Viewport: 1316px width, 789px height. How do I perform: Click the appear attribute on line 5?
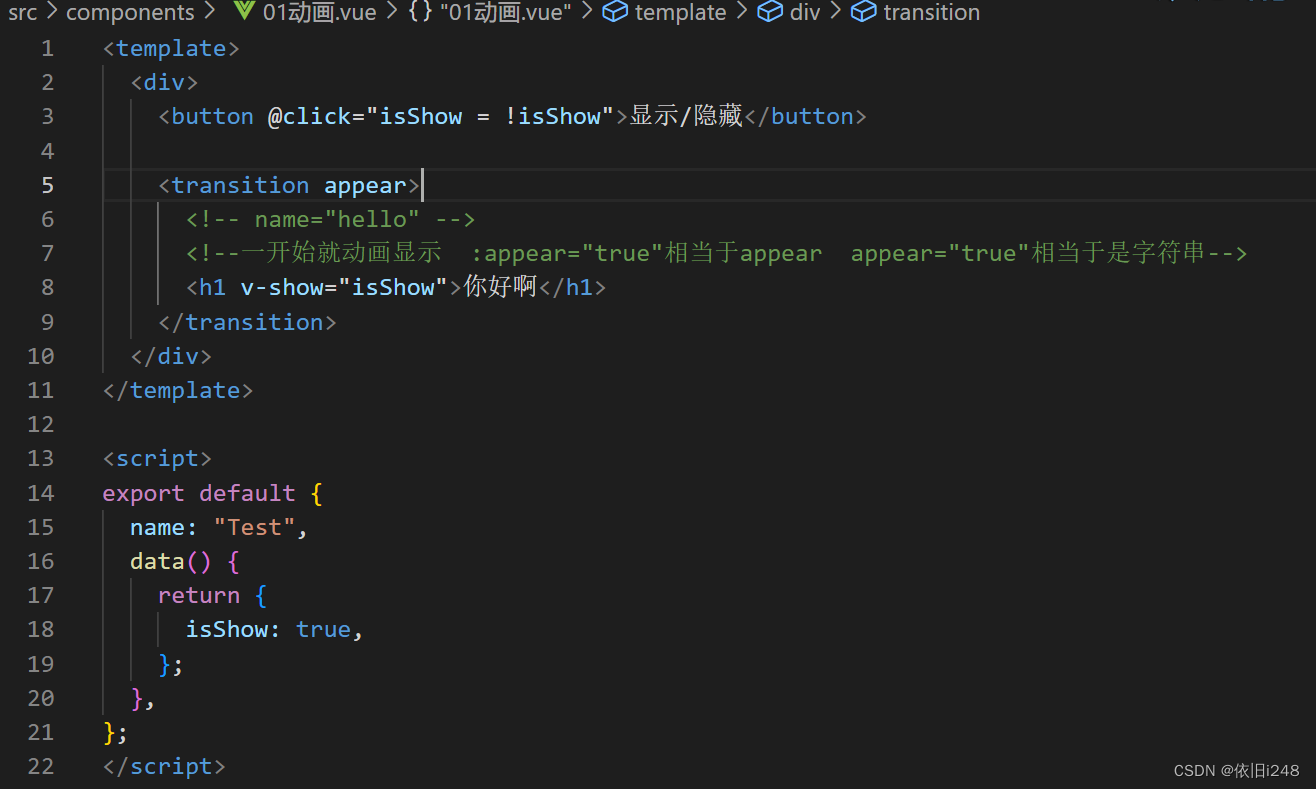coord(365,185)
